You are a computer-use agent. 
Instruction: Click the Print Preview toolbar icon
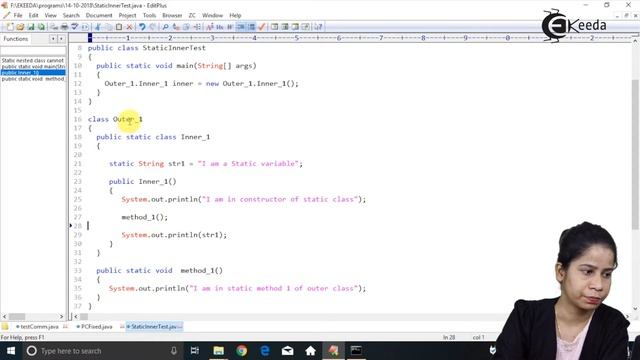point(54,27)
